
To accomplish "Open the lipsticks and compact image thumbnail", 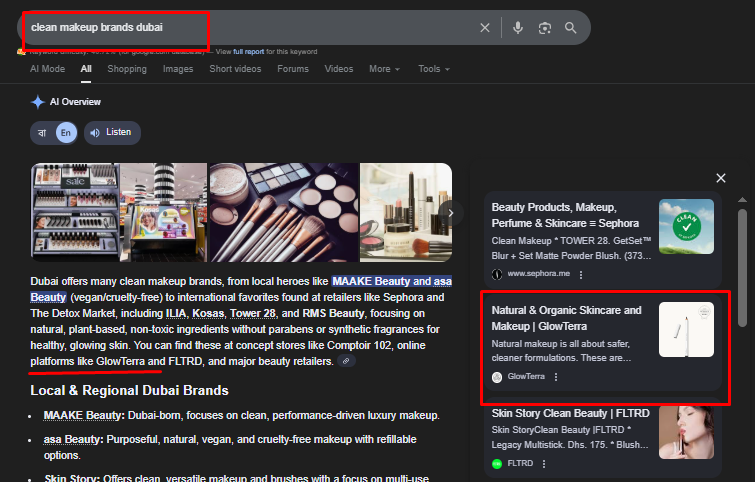I will pos(406,212).
